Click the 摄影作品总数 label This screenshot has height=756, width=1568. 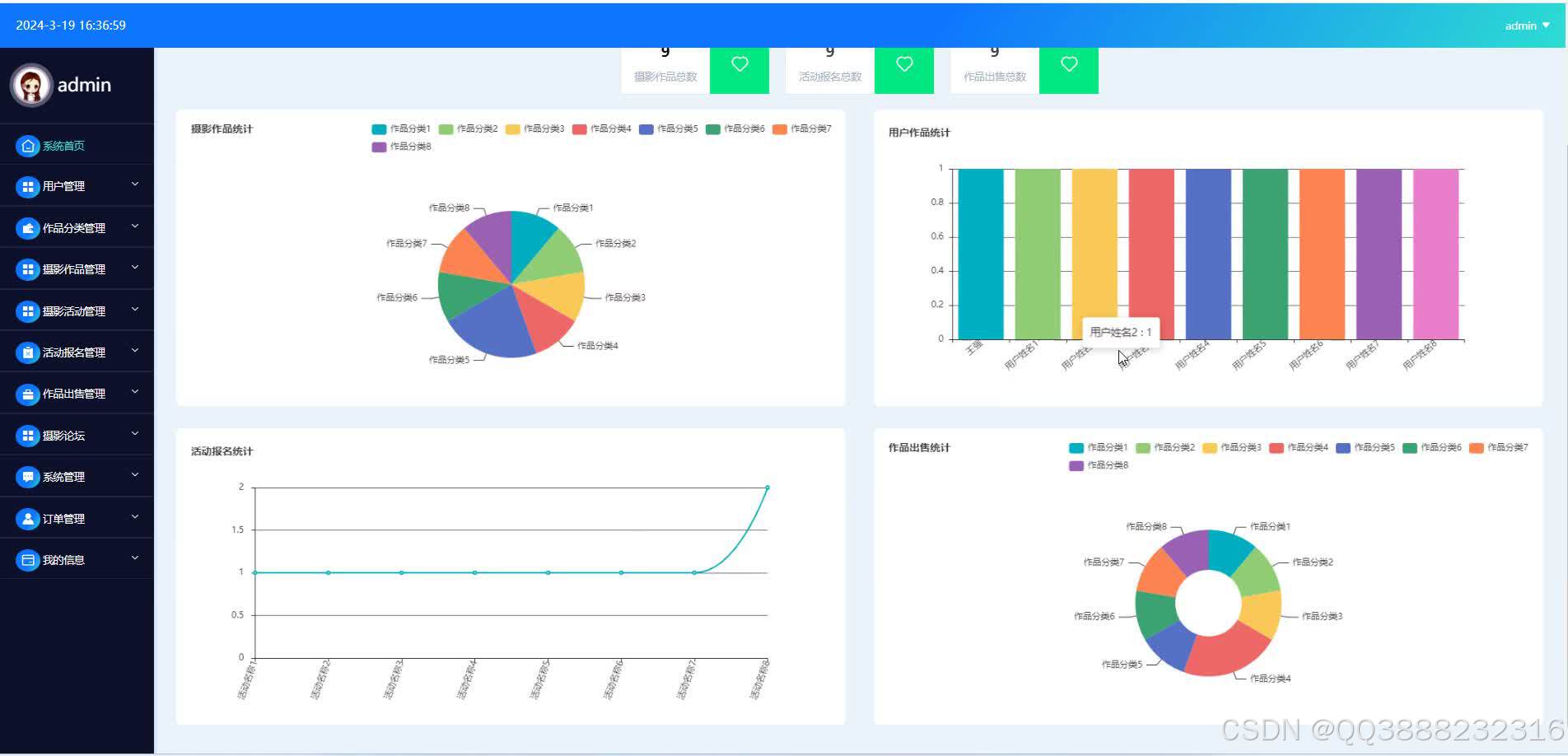[x=665, y=77]
